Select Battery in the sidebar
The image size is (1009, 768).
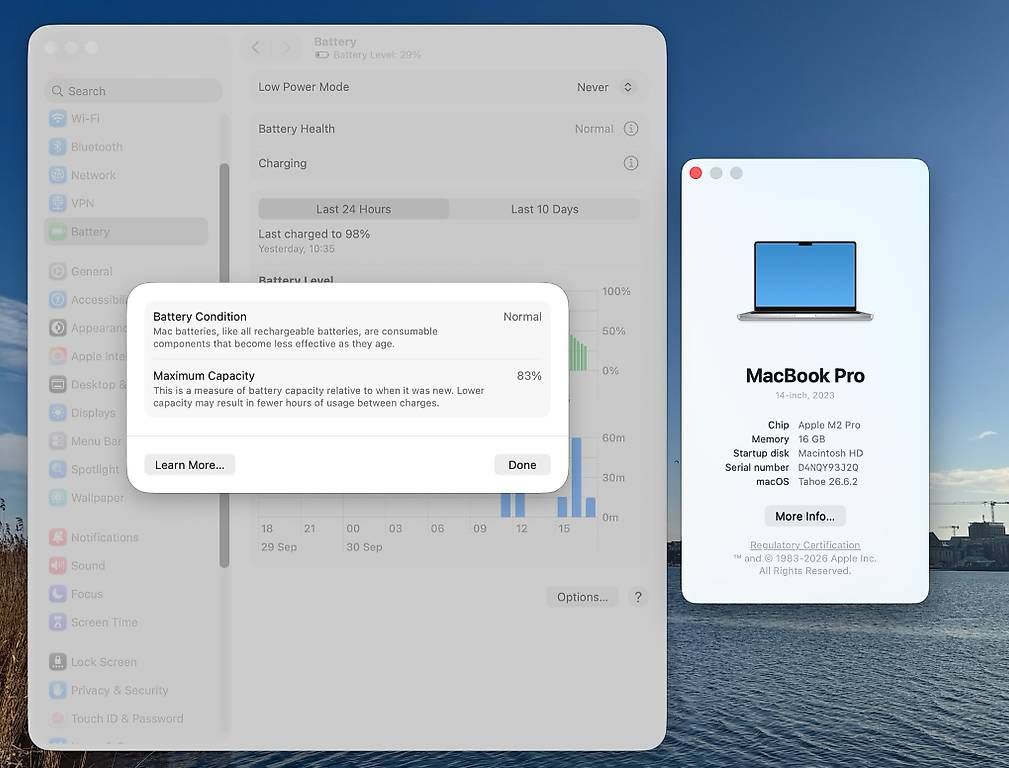126,232
